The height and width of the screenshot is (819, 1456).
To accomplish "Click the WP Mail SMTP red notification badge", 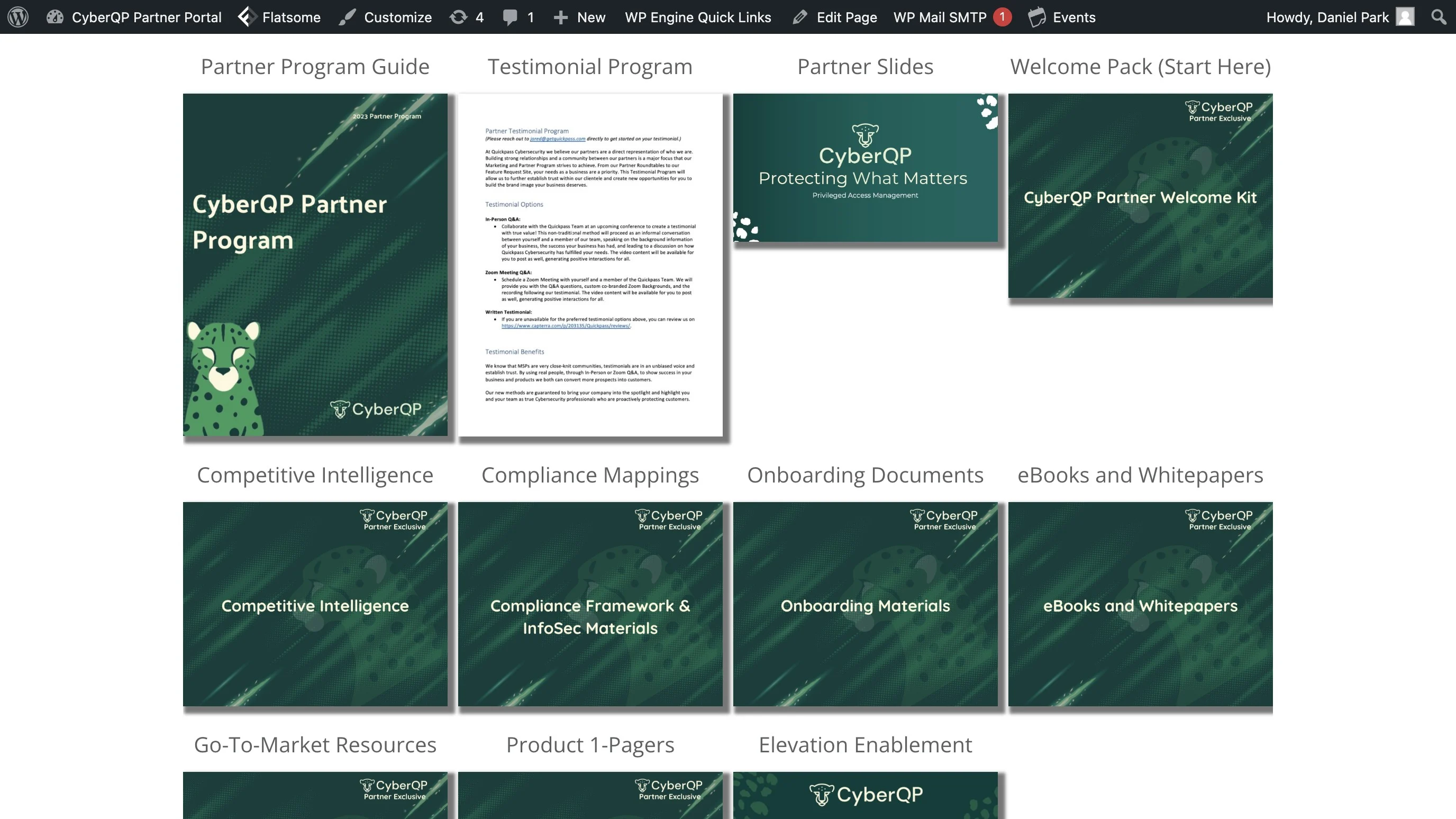I will (x=1003, y=17).
